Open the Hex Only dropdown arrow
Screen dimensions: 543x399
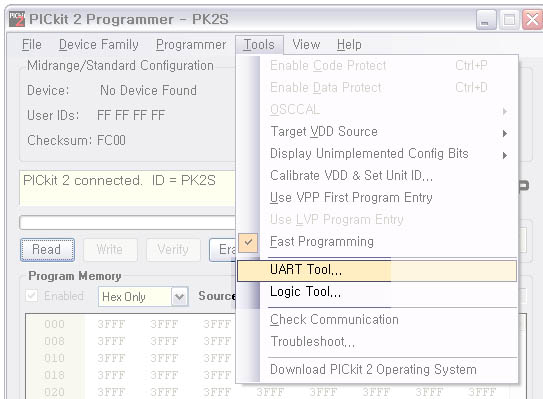(x=179, y=296)
